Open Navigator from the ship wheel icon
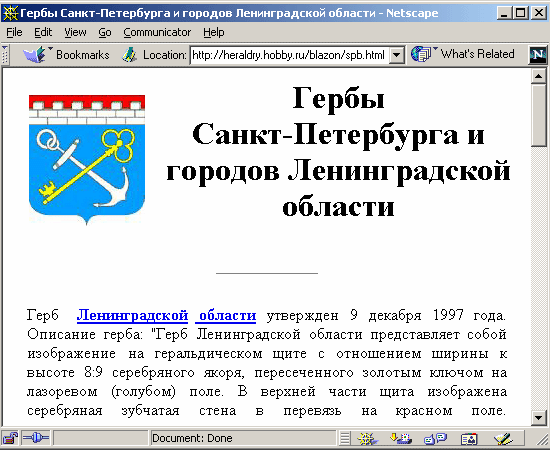The image size is (550, 450). pyautogui.click(x=367, y=438)
